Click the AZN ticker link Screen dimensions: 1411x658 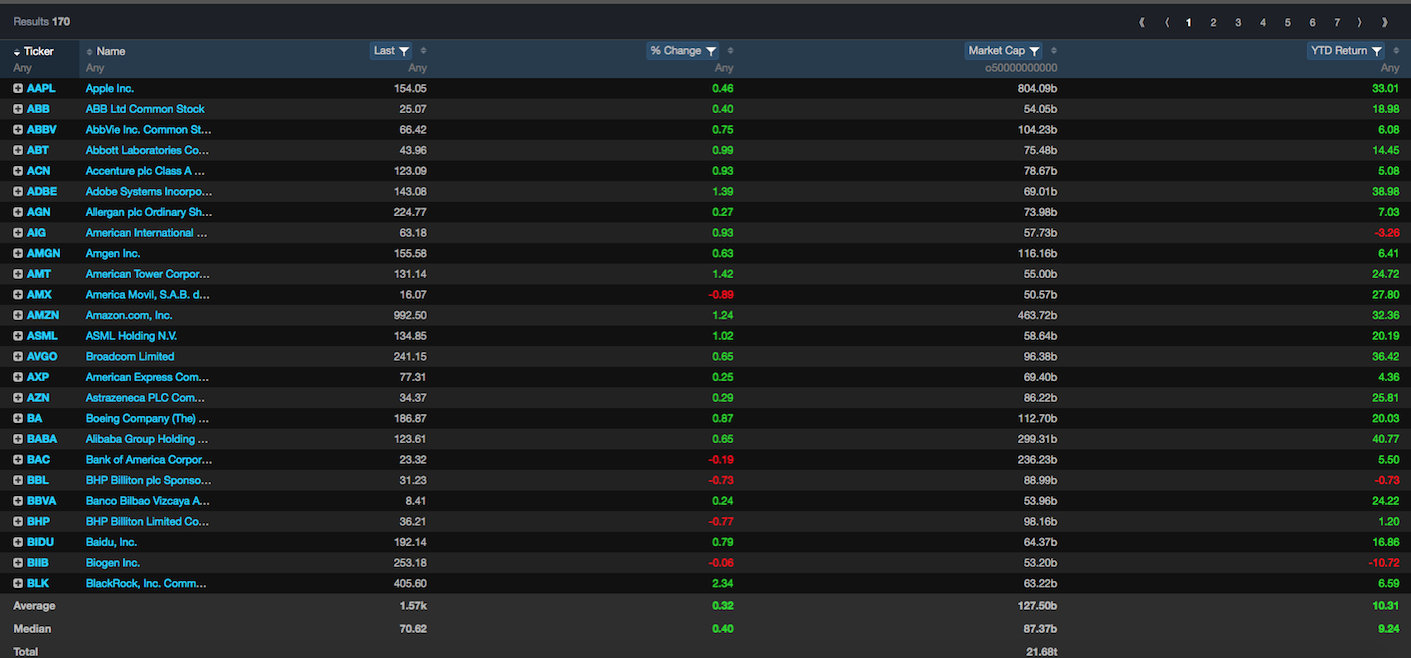[38, 398]
